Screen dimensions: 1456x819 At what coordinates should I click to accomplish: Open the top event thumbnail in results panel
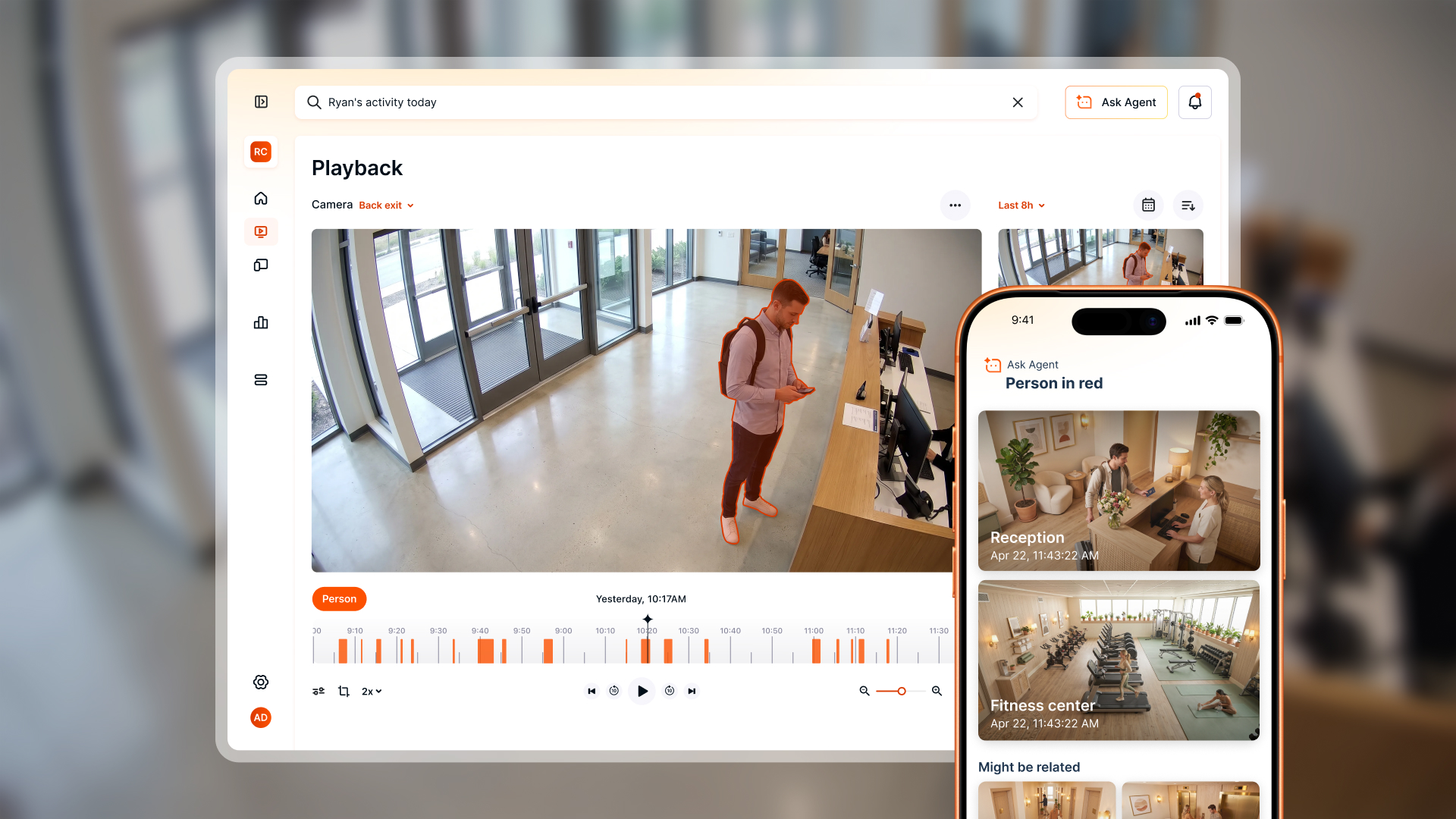[x=1100, y=258]
